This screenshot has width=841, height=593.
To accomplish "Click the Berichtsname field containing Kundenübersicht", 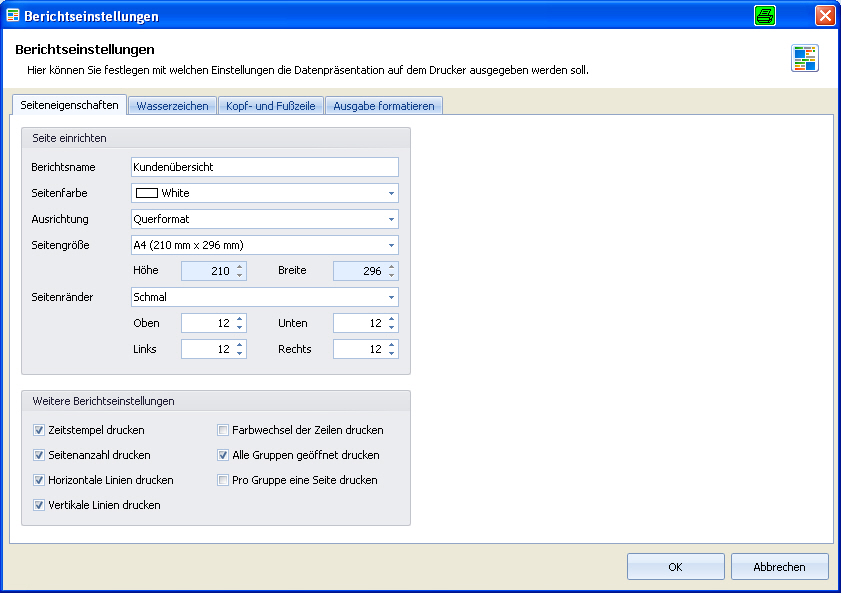I will 265,167.
